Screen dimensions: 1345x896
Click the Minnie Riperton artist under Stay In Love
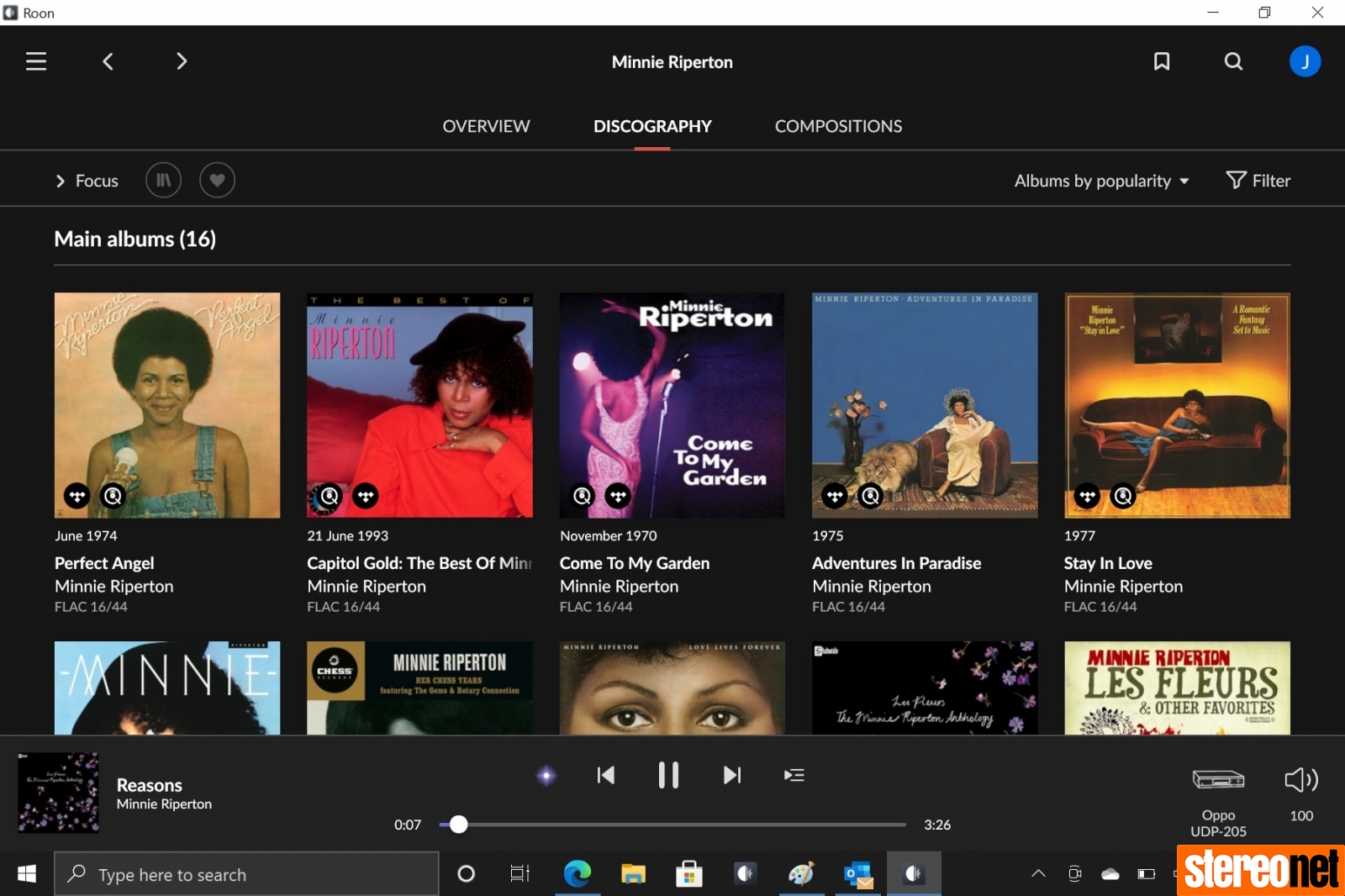(x=1123, y=587)
